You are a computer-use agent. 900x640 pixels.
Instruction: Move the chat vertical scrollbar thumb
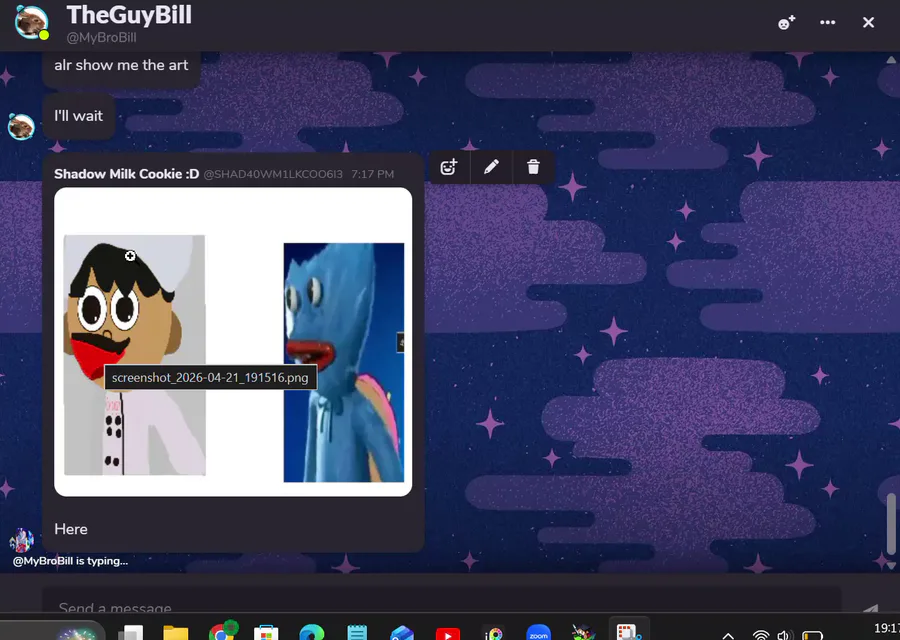click(x=891, y=524)
